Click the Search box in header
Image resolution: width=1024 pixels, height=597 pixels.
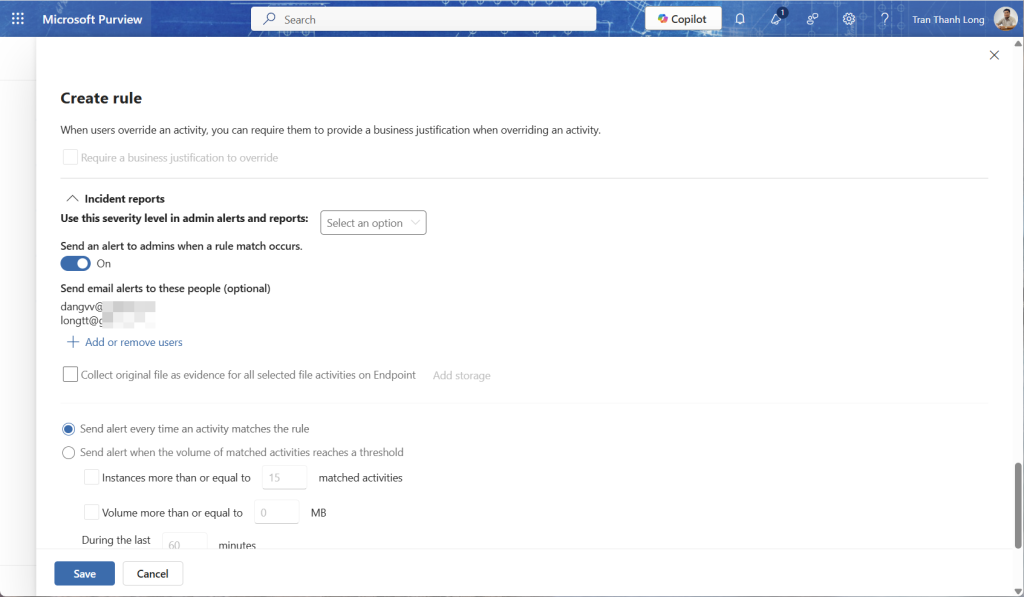pos(423,19)
